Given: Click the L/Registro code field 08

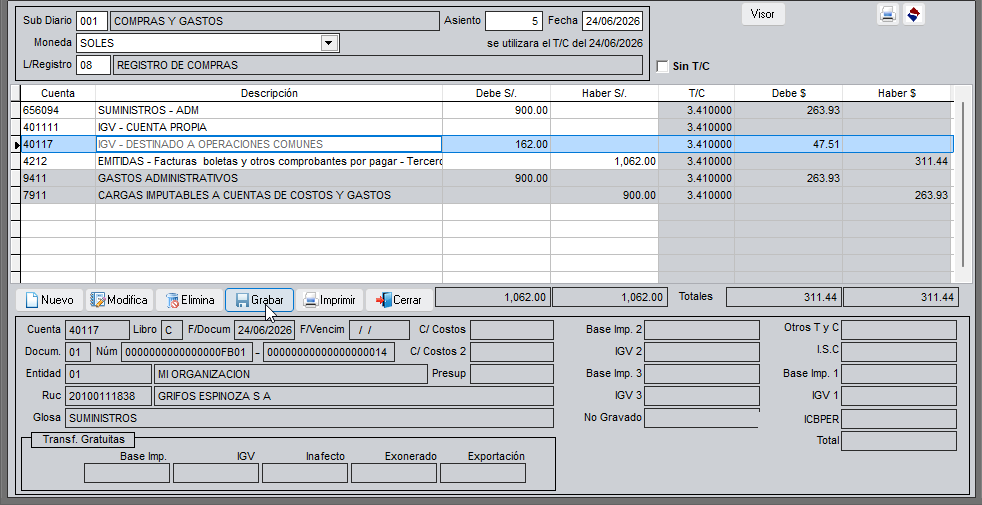Looking at the screenshot, I should pyautogui.click(x=93, y=65).
